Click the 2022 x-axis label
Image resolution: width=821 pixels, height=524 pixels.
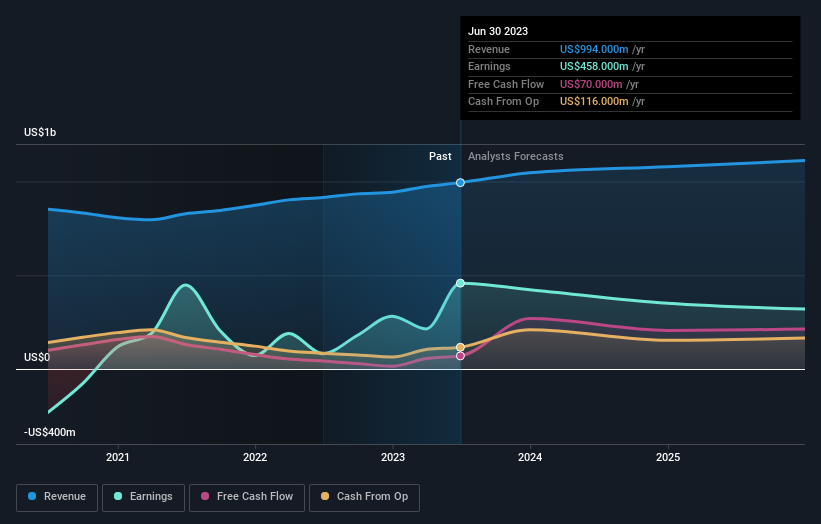[x=255, y=458]
